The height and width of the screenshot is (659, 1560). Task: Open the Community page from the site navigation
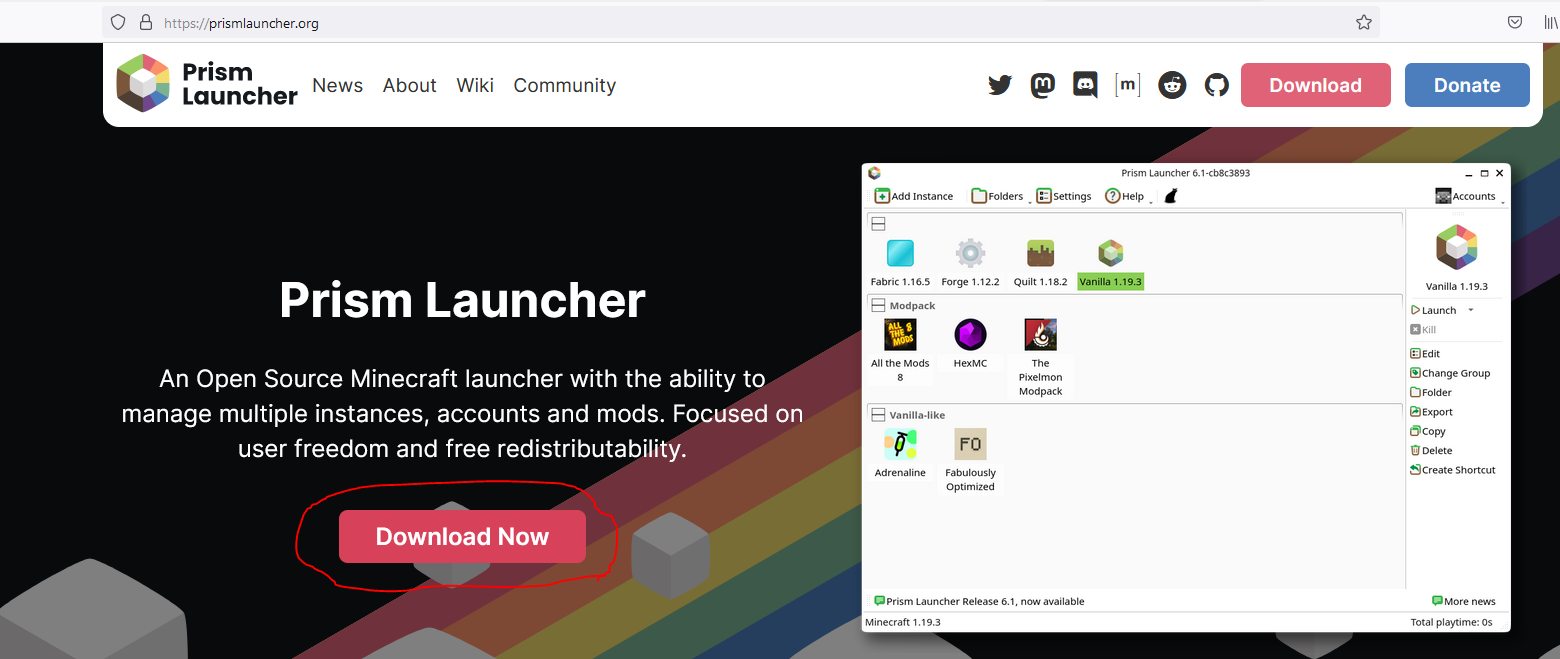click(x=565, y=85)
